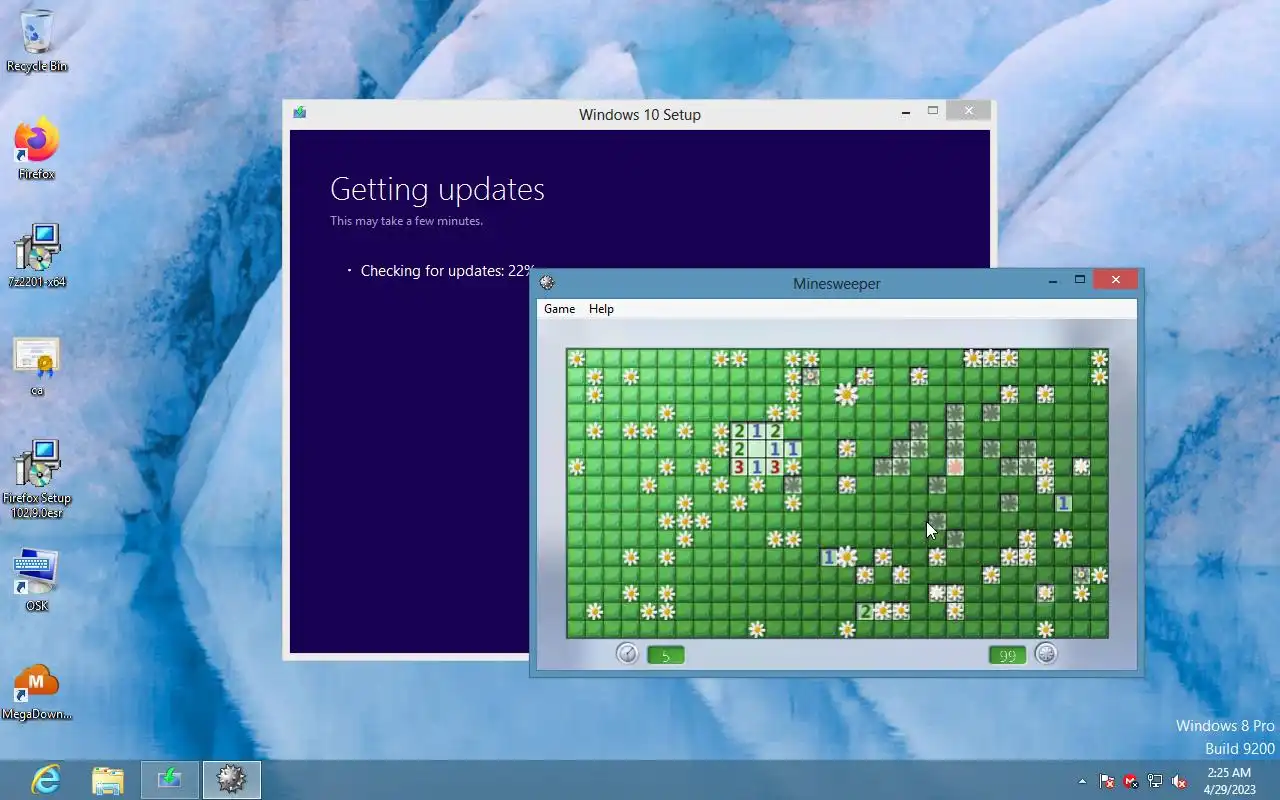This screenshot has width=1280, height=800.
Task: Click the Checking for updates progress text
Action: point(447,271)
